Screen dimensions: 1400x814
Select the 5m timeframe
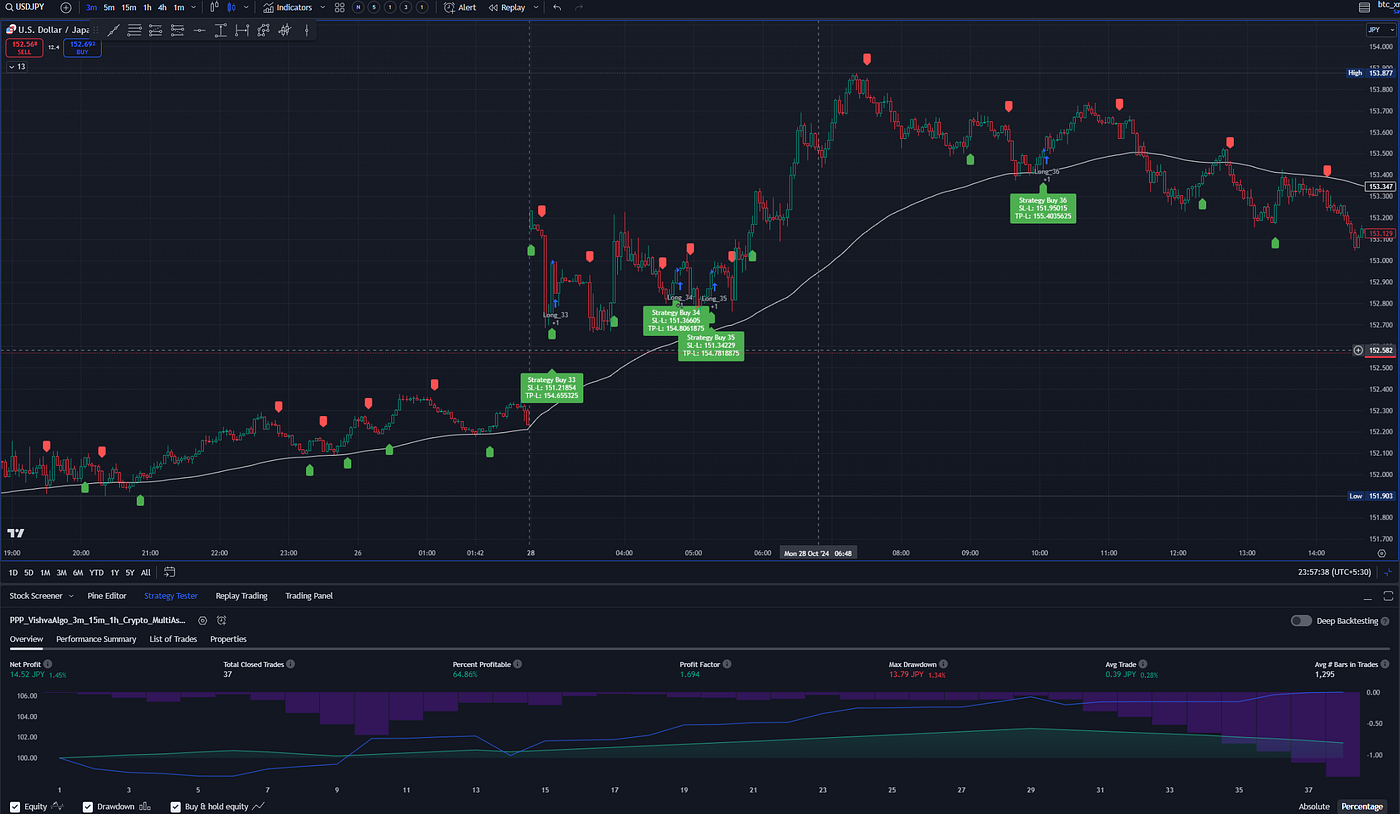[x=109, y=7]
